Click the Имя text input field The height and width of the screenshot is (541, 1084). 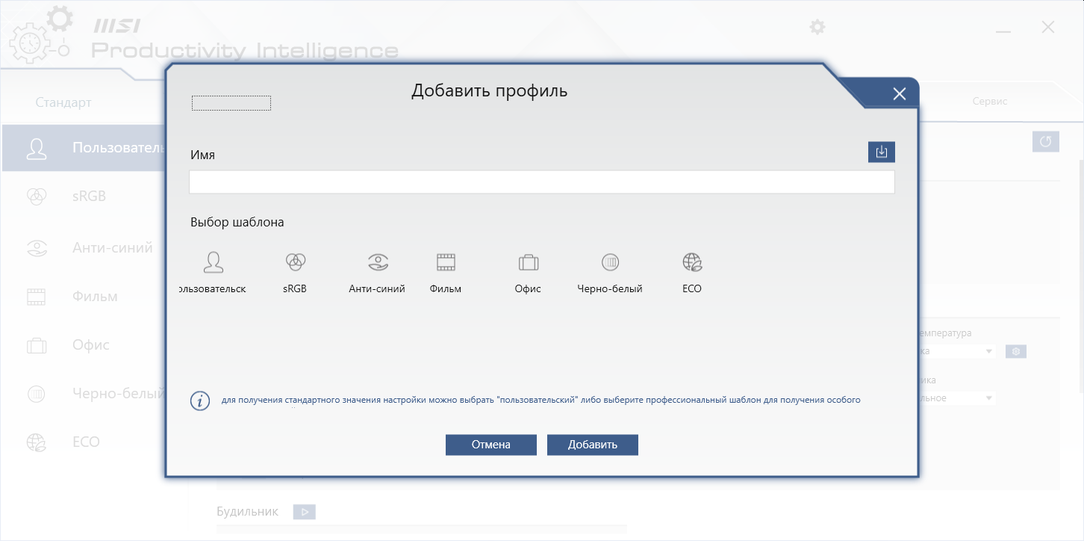point(542,182)
